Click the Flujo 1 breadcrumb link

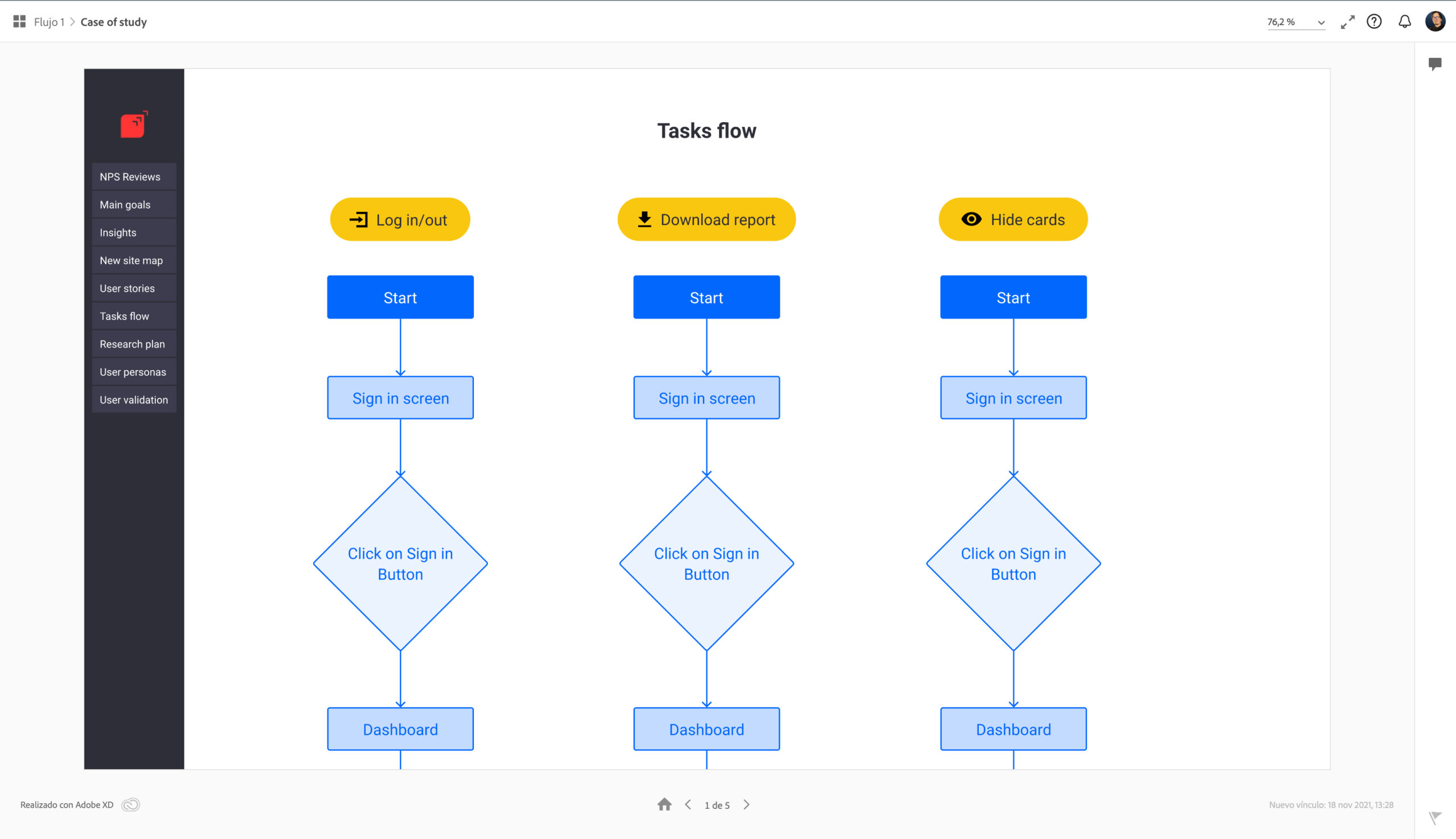click(49, 22)
